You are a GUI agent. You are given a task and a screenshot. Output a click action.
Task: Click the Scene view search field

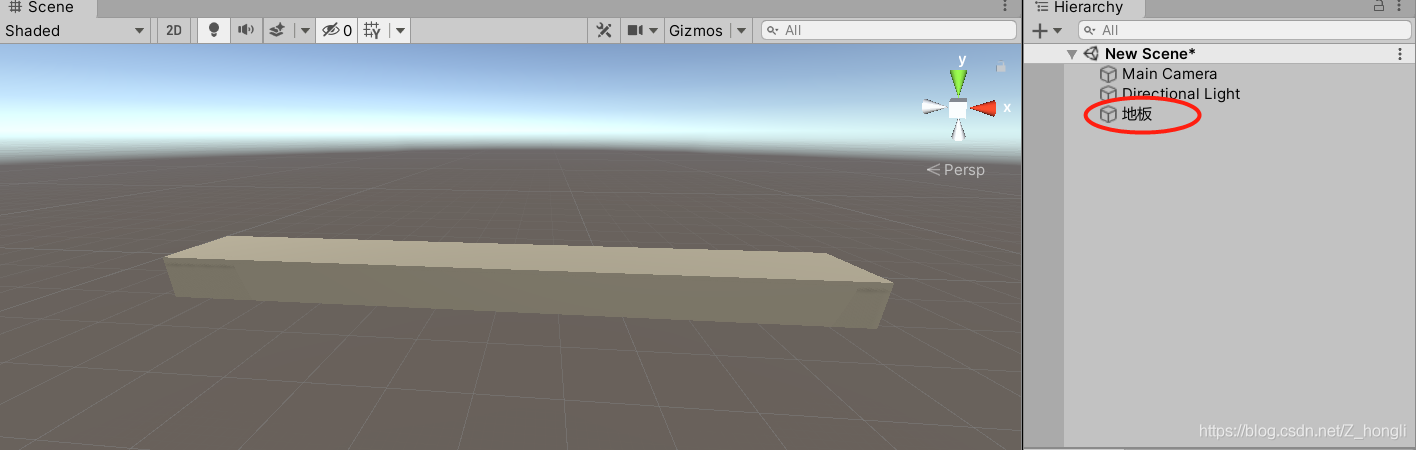tap(889, 30)
